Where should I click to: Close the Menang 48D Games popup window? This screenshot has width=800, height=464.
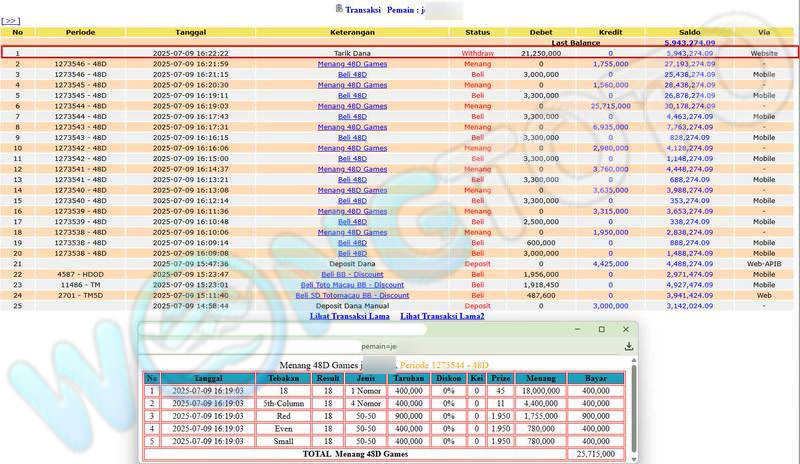click(626, 329)
